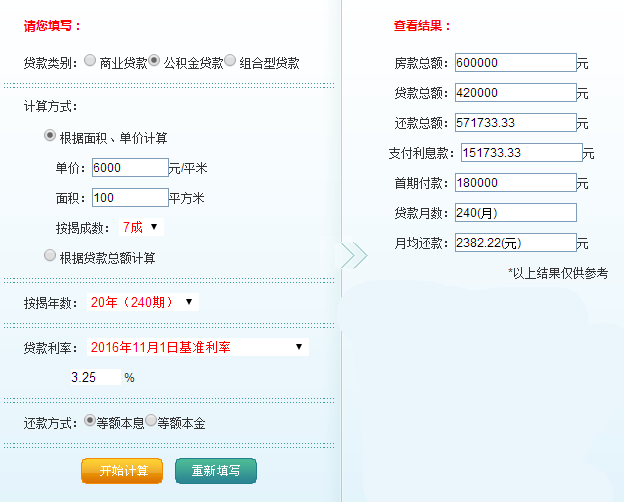The height and width of the screenshot is (502, 624).
Task: Click the 贷款总额 result field showing 420000
Action: [x=516, y=93]
